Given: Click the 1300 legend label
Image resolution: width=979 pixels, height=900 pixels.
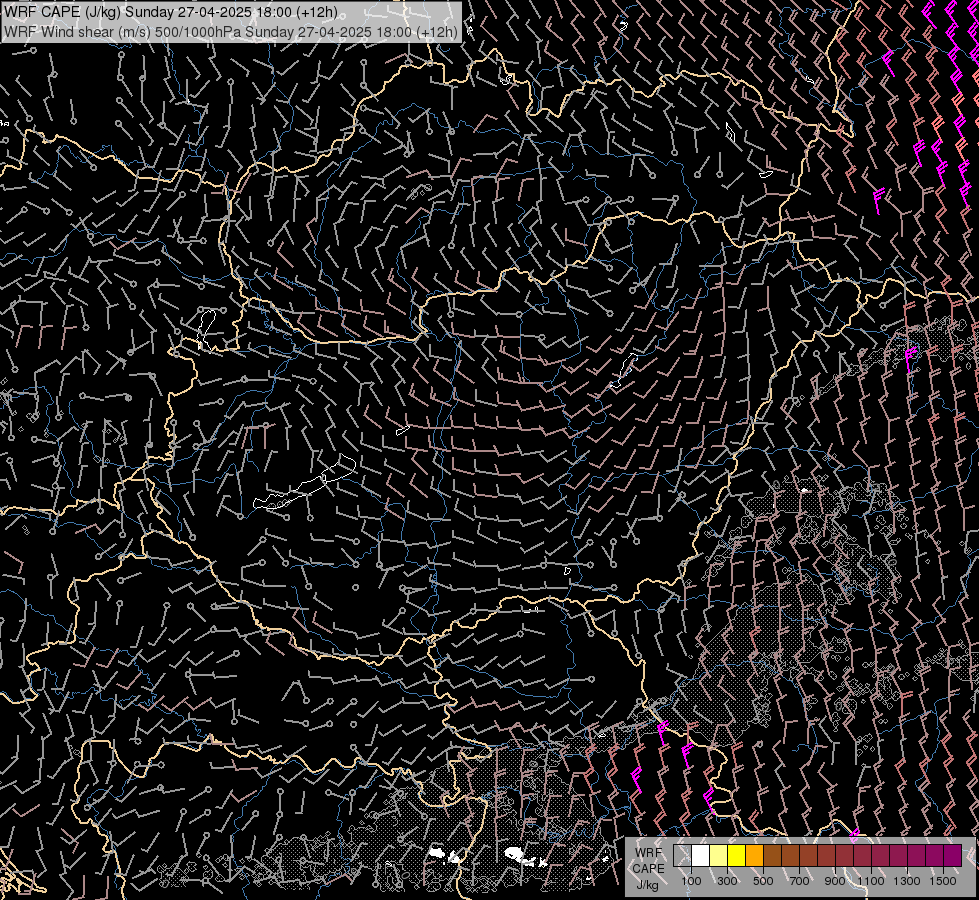Looking at the screenshot, I should [x=907, y=881].
